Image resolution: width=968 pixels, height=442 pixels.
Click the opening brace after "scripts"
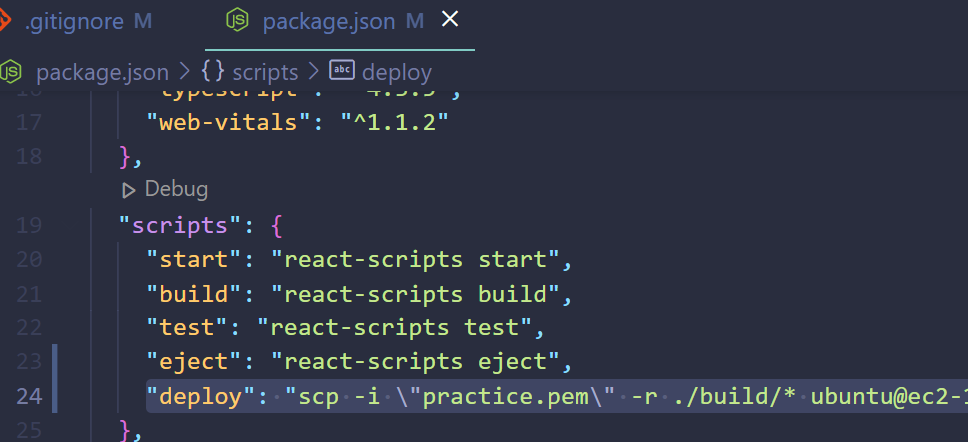tap(276, 226)
